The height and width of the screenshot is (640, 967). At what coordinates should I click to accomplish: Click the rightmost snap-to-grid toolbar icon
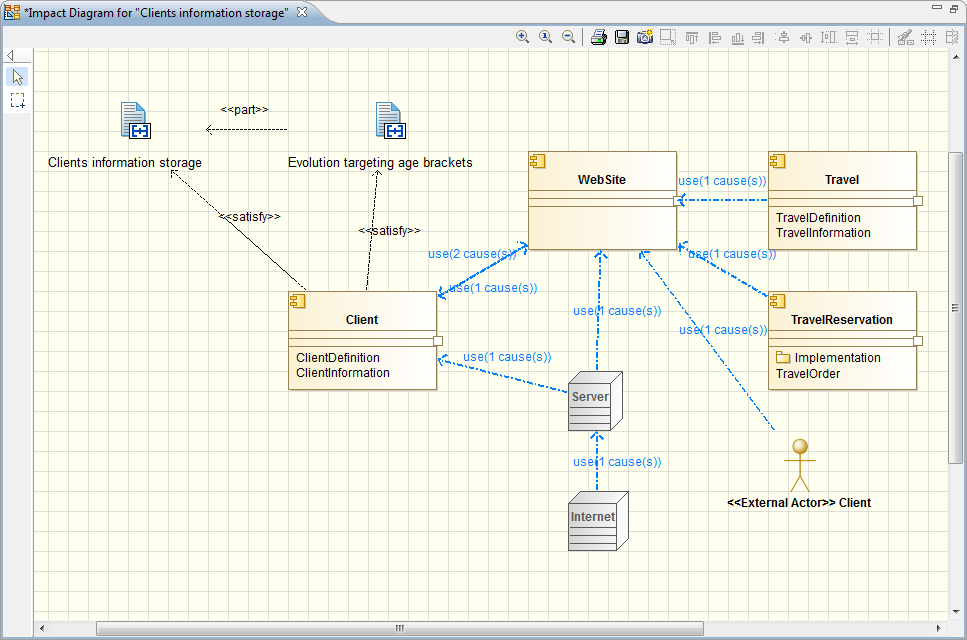point(952,38)
